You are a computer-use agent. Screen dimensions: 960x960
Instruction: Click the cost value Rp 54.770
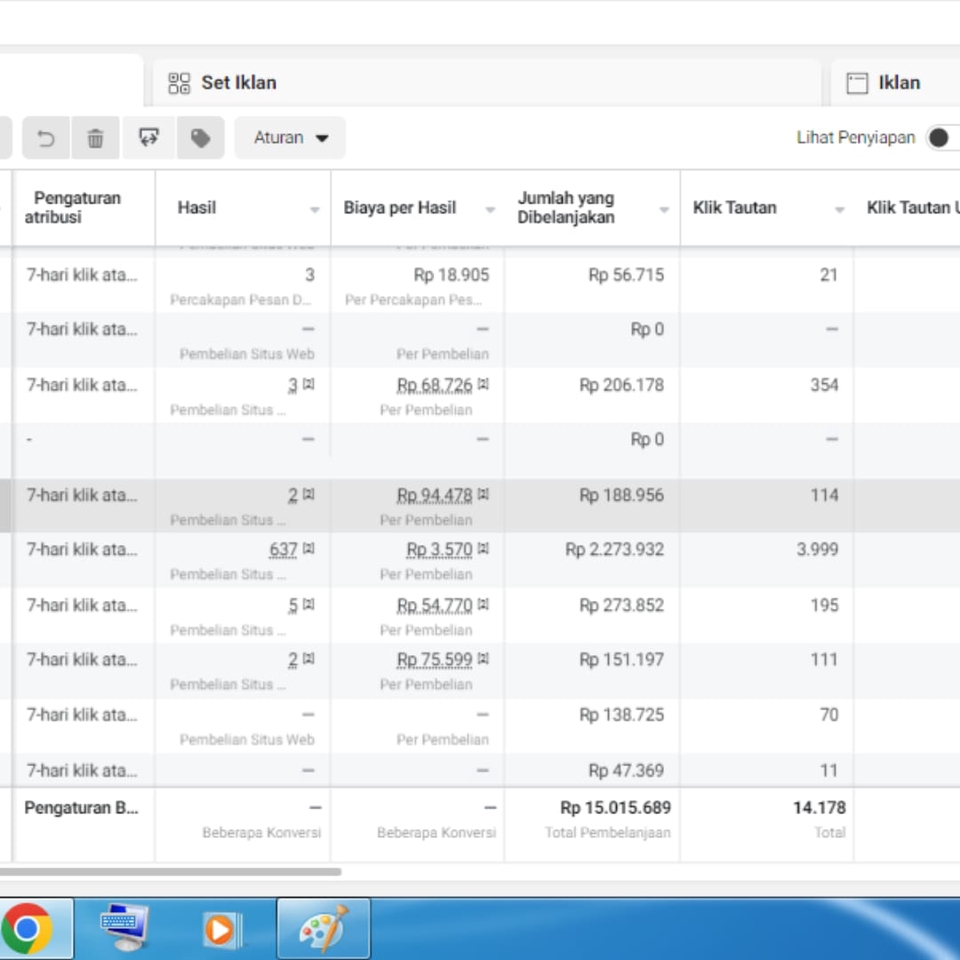coord(435,606)
